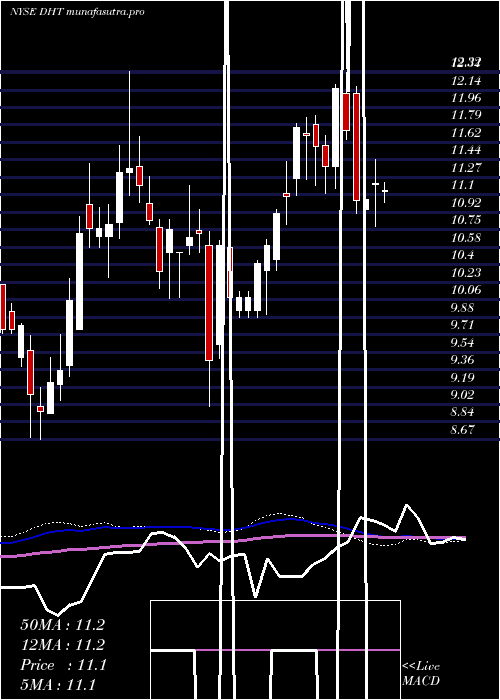Click the 9.54 price axis label
Screen dimensions: 500x700
(462, 343)
